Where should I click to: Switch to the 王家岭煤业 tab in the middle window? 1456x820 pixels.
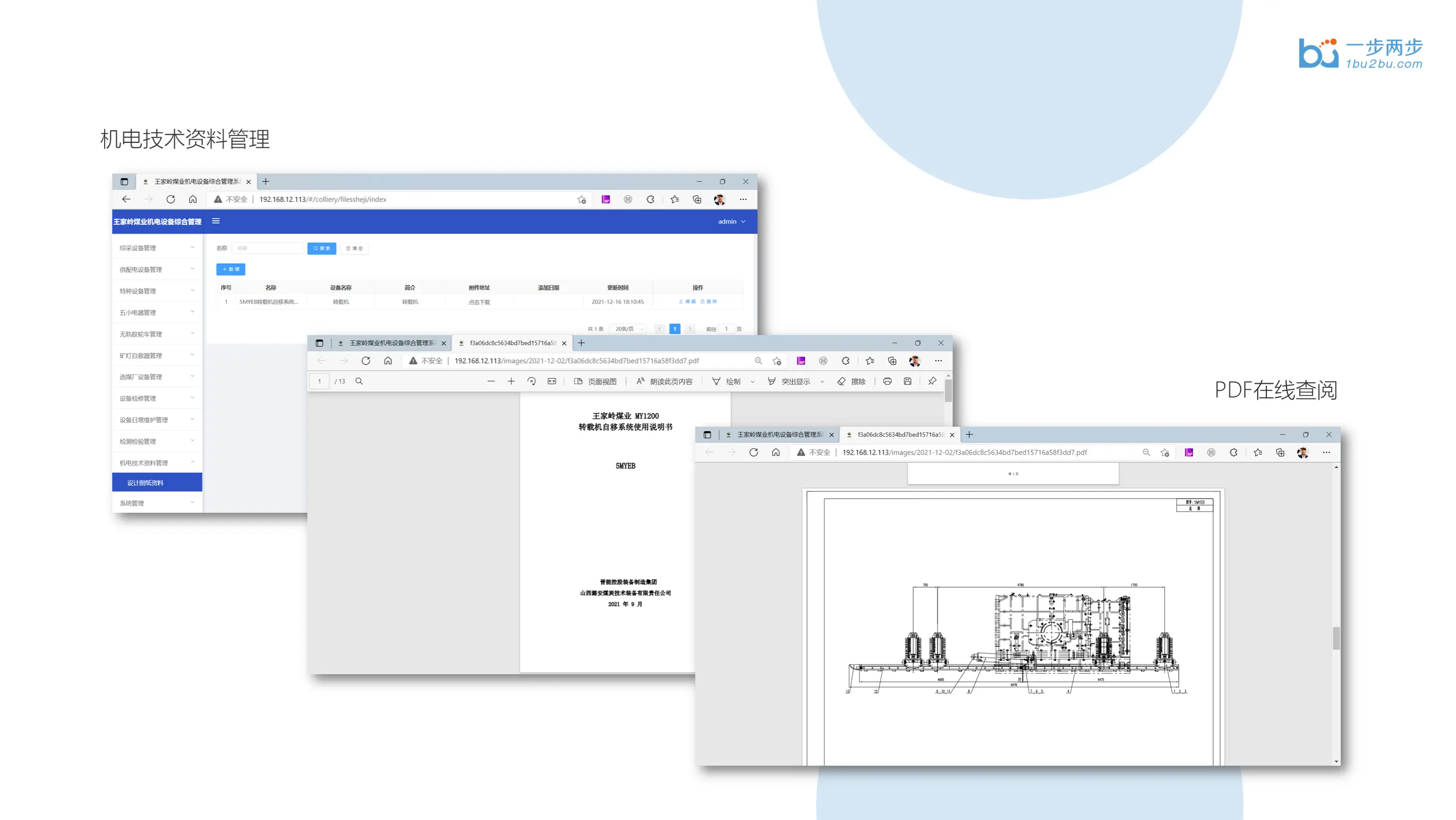(x=391, y=343)
